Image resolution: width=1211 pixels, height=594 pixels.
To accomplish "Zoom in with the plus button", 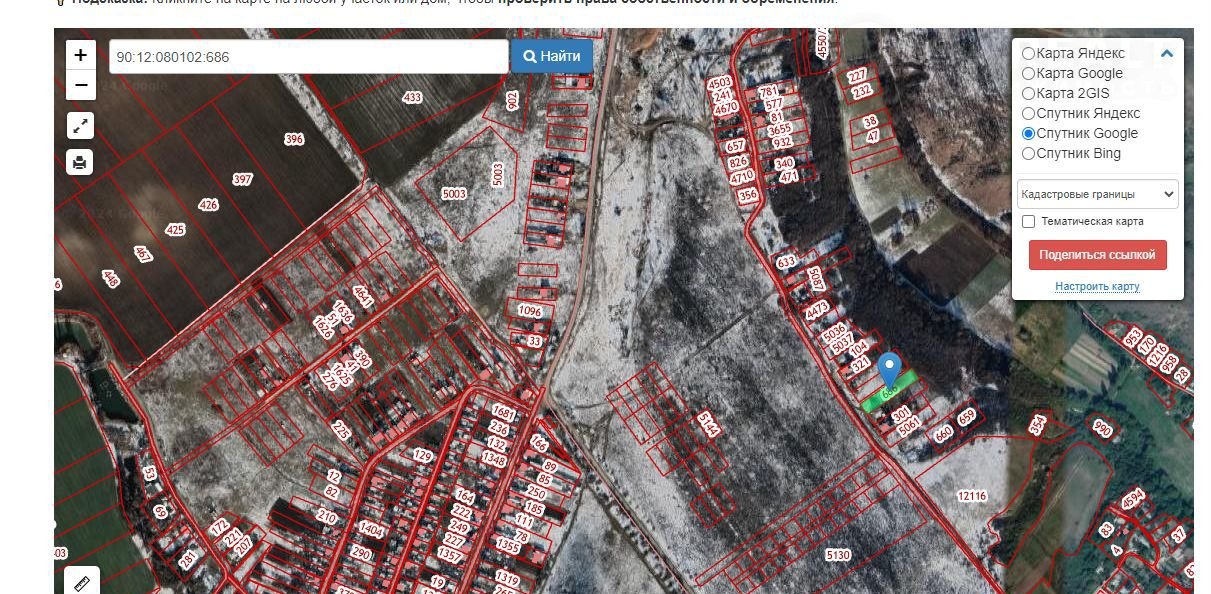I will pyautogui.click(x=81, y=56).
